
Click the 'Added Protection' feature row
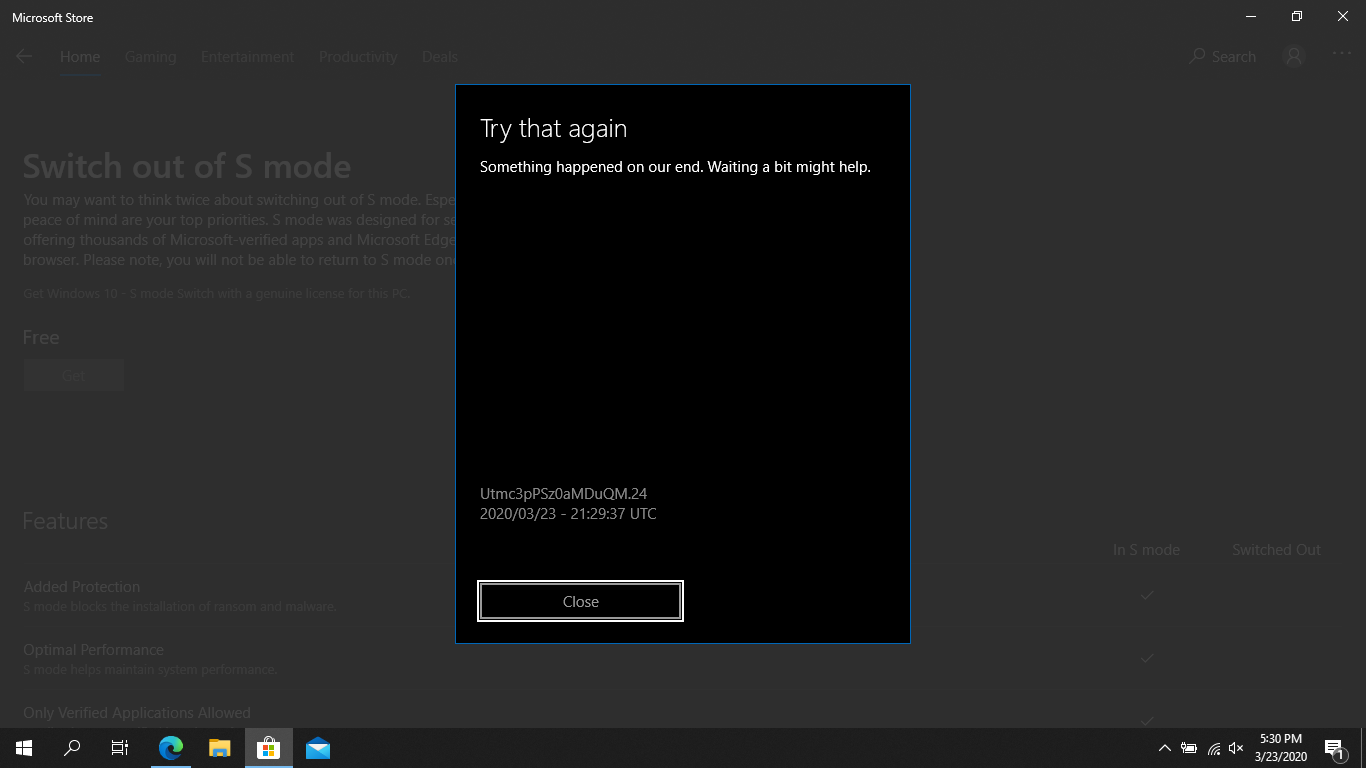pyautogui.click(x=180, y=595)
